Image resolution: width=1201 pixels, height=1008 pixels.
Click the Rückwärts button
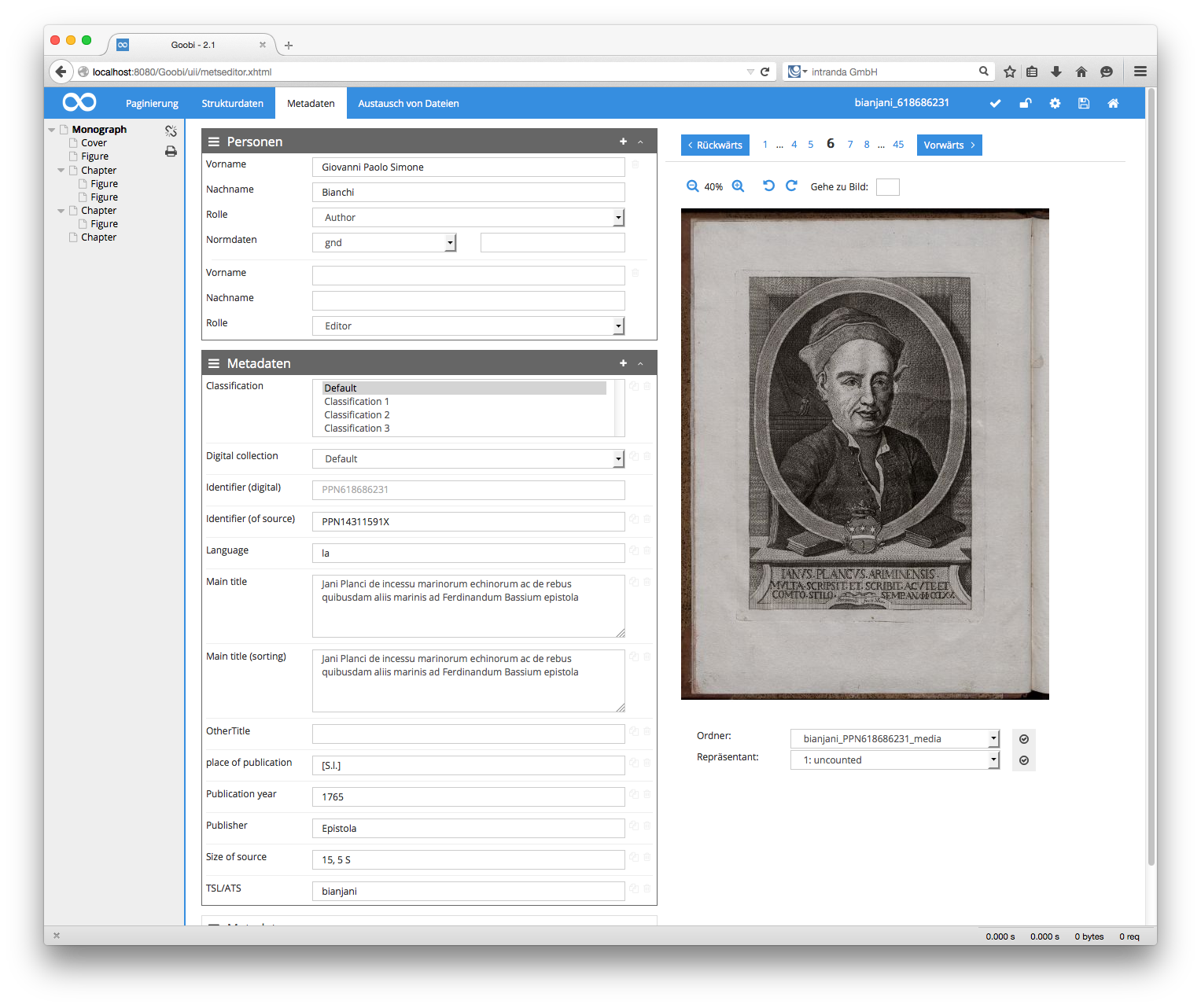tap(715, 145)
